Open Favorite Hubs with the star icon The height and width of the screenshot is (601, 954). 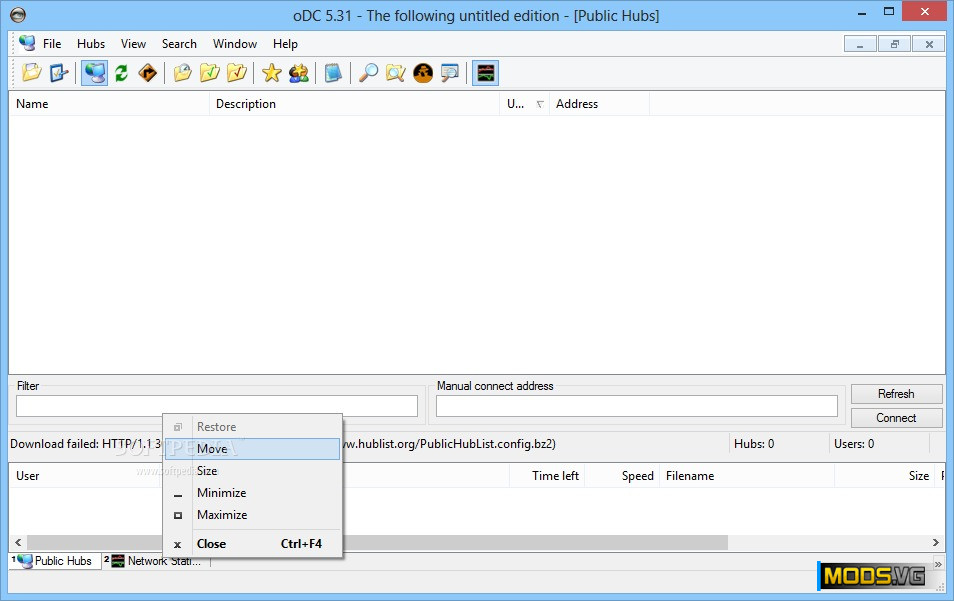(271, 72)
